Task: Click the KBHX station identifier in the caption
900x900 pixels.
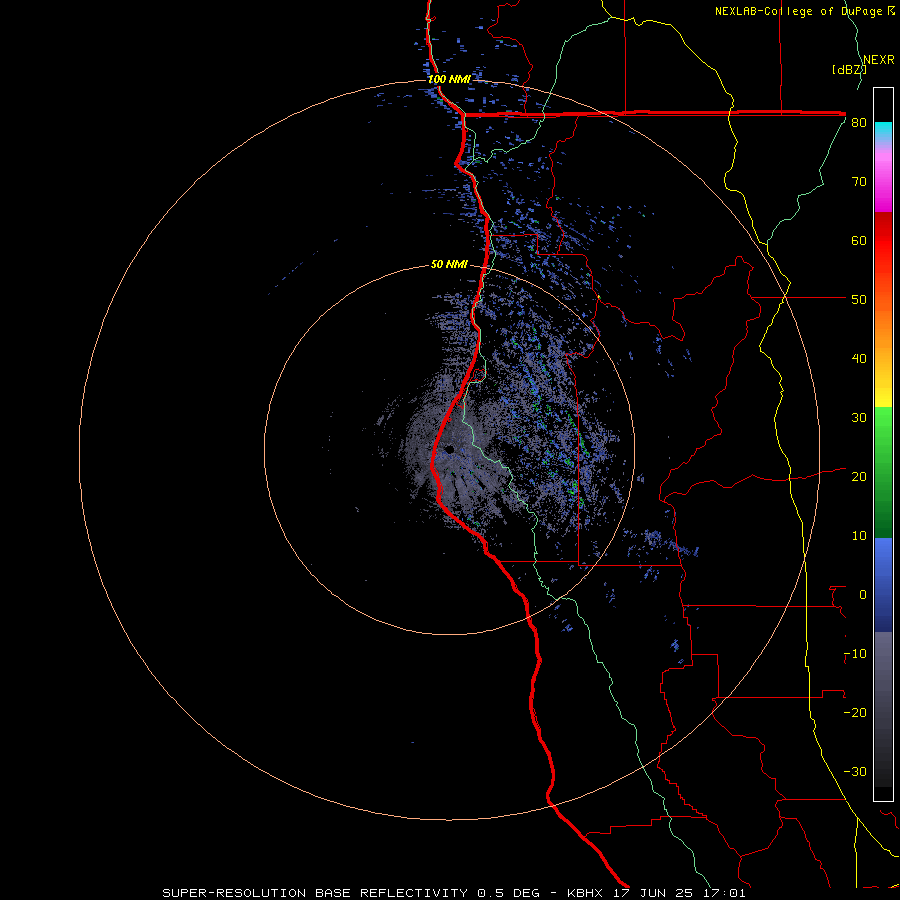Action: click(x=585, y=893)
